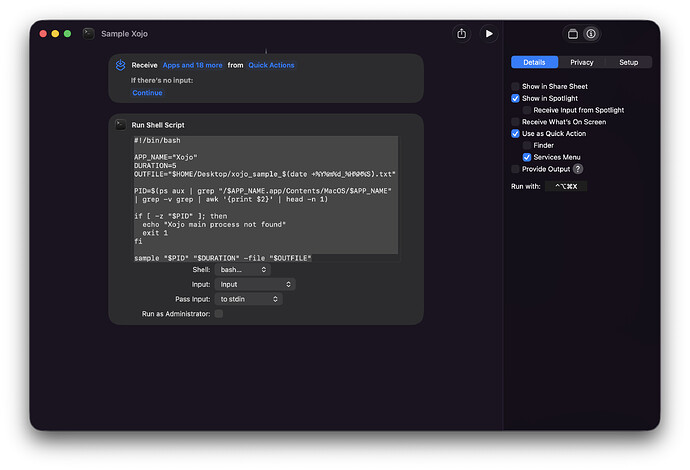Open the Input dropdown menu
This screenshot has height=470, width=690.
point(255,284)
